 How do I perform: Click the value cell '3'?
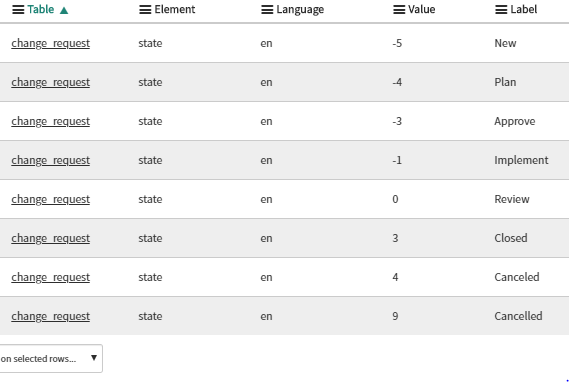pyautogui.click(x=395, y=238)
